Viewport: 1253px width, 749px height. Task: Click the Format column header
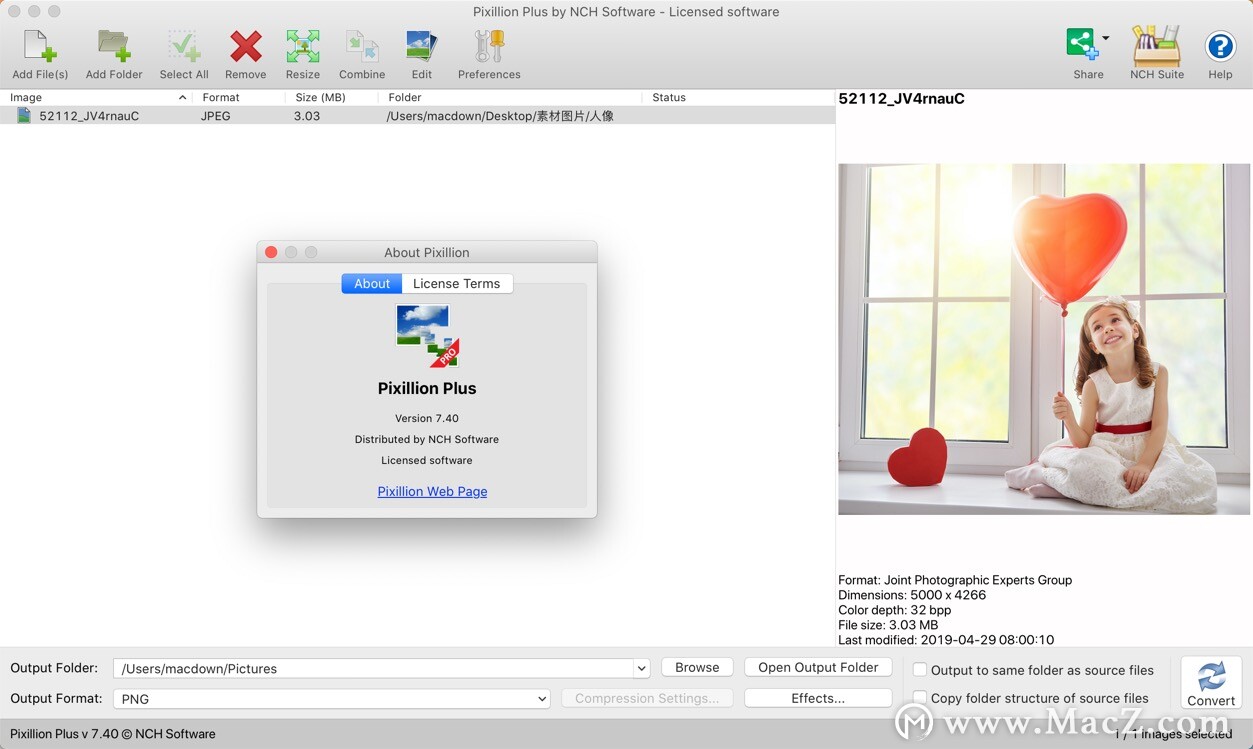coord(239,97)
